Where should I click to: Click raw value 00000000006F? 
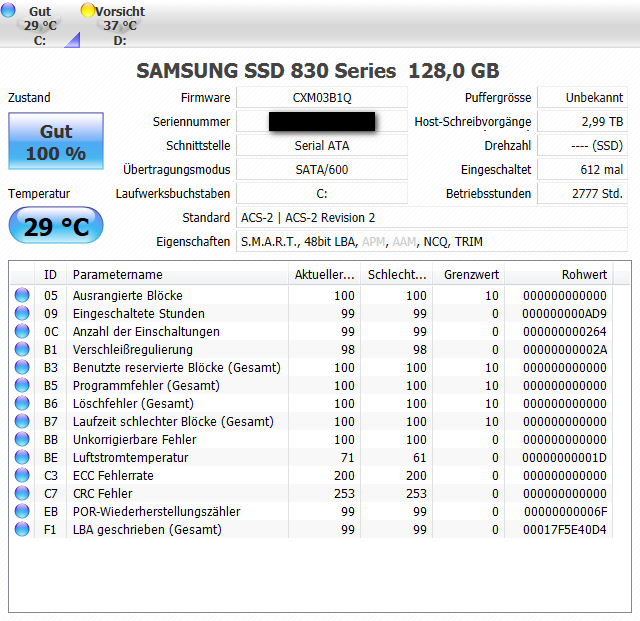point(565,512)
